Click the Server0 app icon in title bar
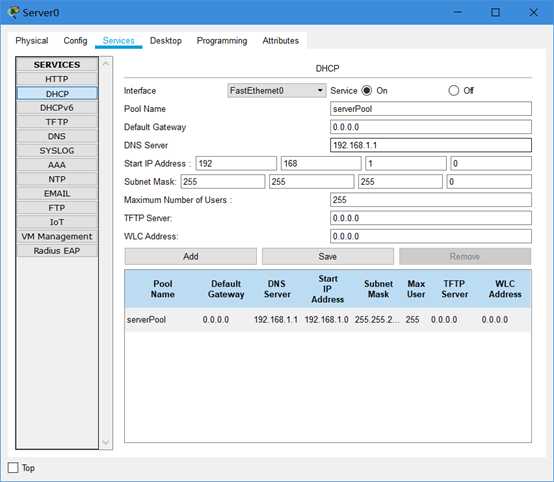Viewport: 554px width, 482px height. (13, 12)
